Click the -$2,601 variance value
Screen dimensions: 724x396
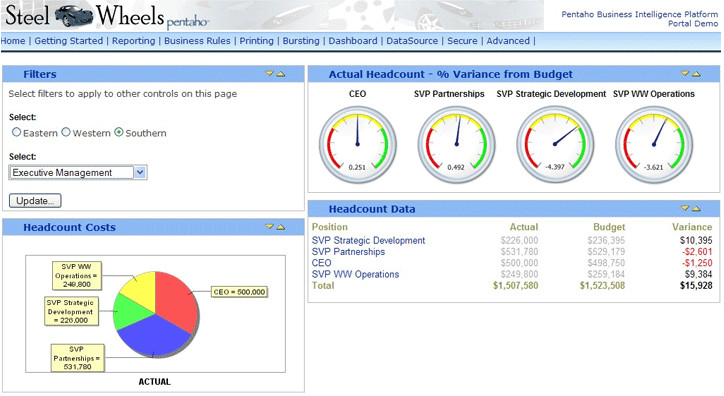pyautogui.click(x=697, y=252)
